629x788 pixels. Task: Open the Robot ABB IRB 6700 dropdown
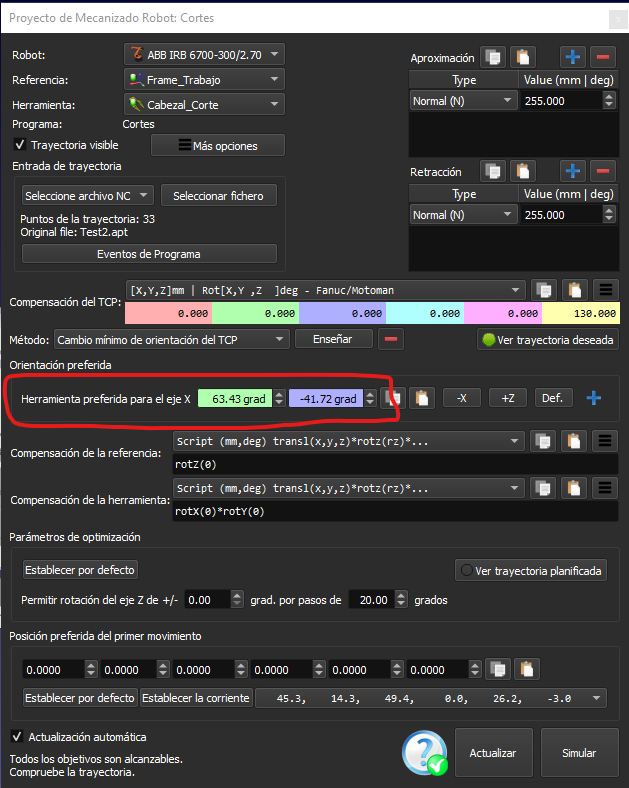[x=204, y=54]
